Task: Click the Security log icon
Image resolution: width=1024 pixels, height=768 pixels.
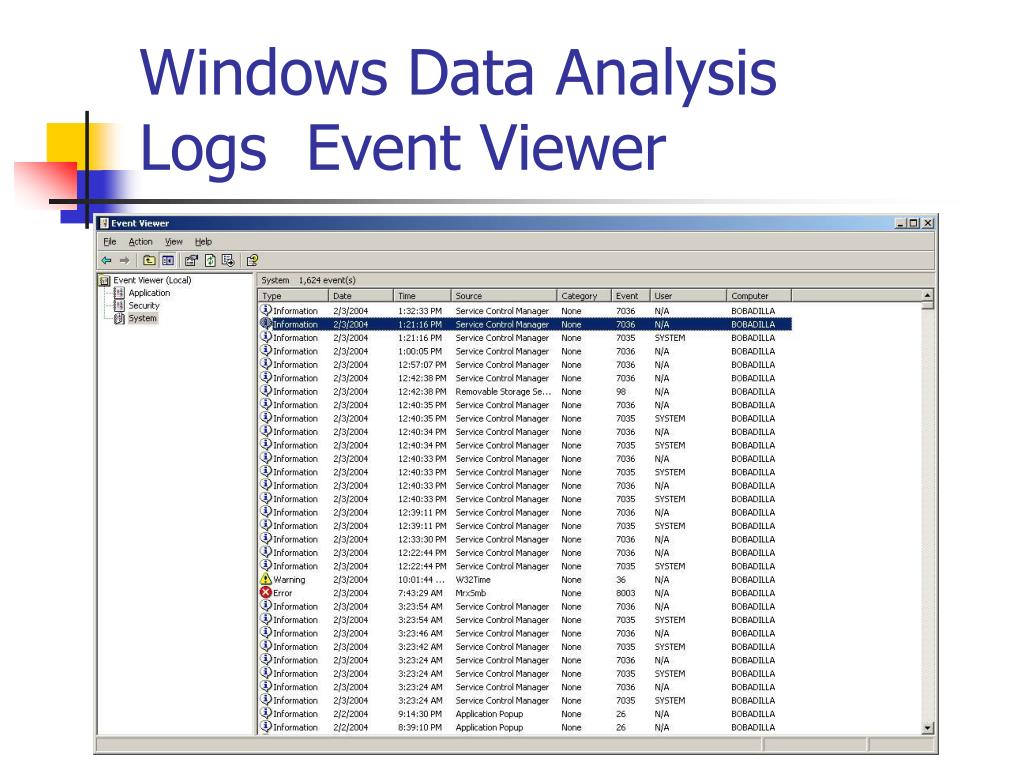Action: 120,305
